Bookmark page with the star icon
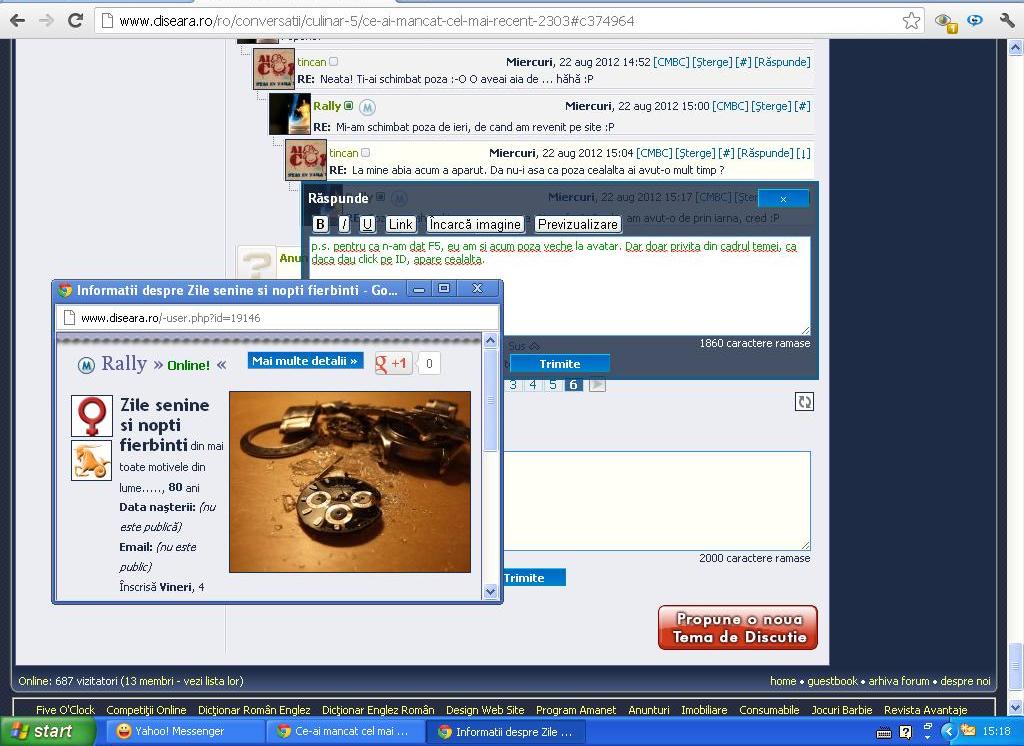 911,21
